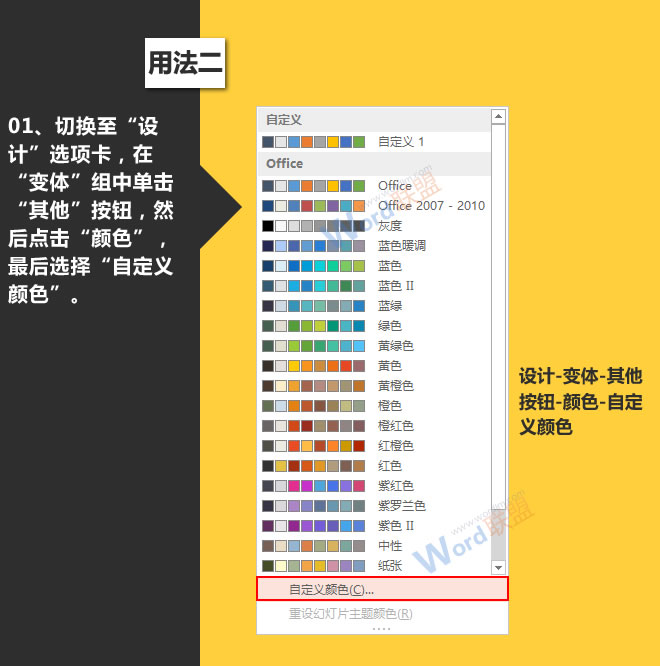Viewport: 660px width, 666px height.
Task: Select the 绿色 theme colors
Action: (x=389, y=326)
